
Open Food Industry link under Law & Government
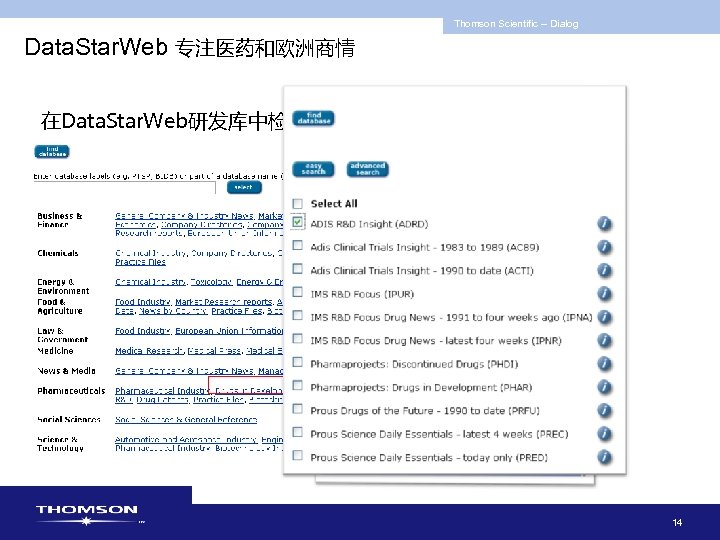[x=143, y=331]
